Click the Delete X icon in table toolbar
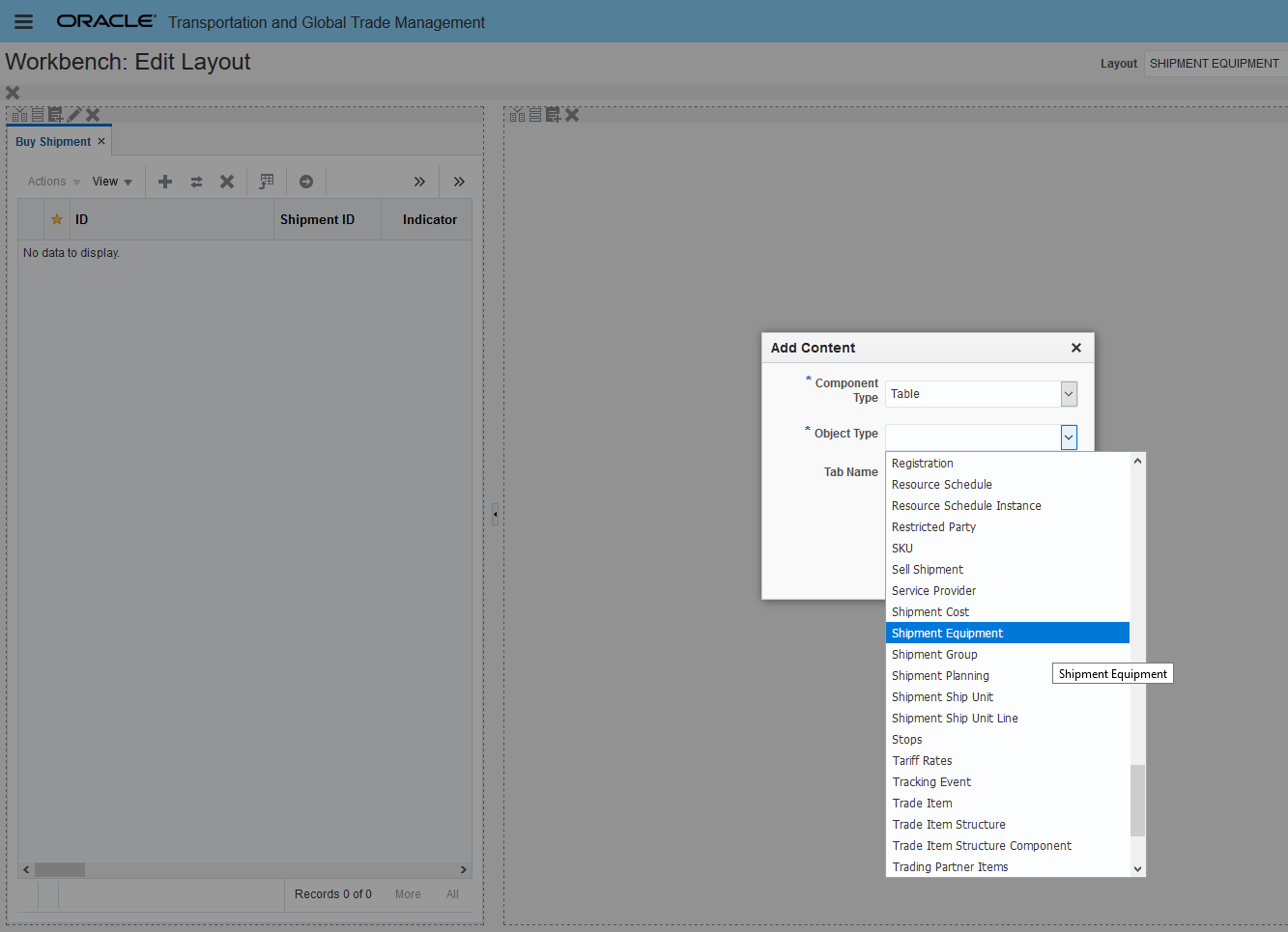The image size is (1288, 932). click(x=227, y=182)
